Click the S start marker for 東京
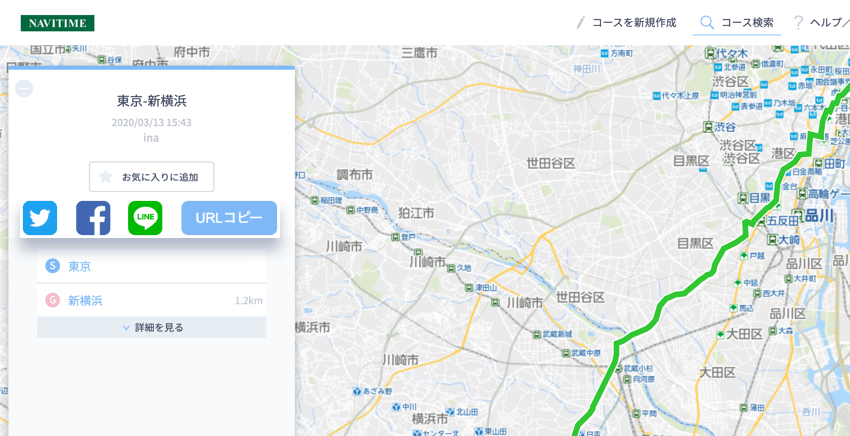The width and height of the screenshot is (850, 436). 53,266
